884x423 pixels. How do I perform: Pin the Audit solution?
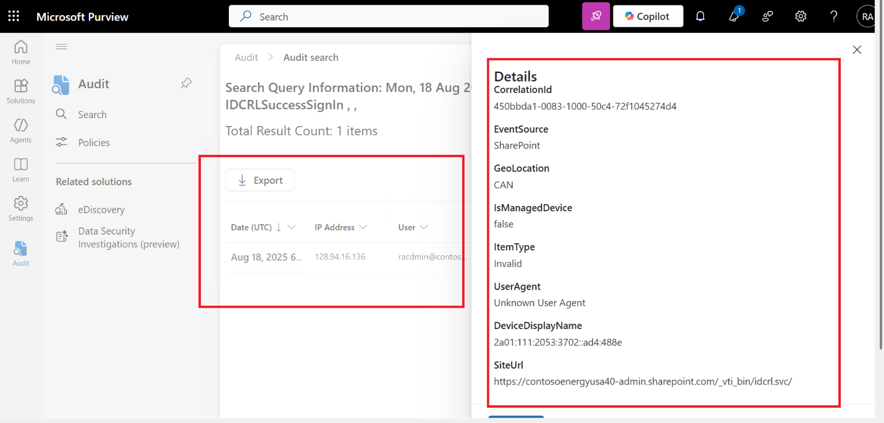(186, 84)
